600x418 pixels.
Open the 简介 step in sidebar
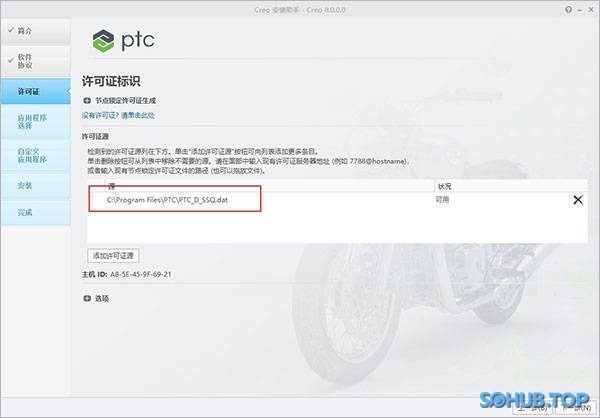click(35, 31)
